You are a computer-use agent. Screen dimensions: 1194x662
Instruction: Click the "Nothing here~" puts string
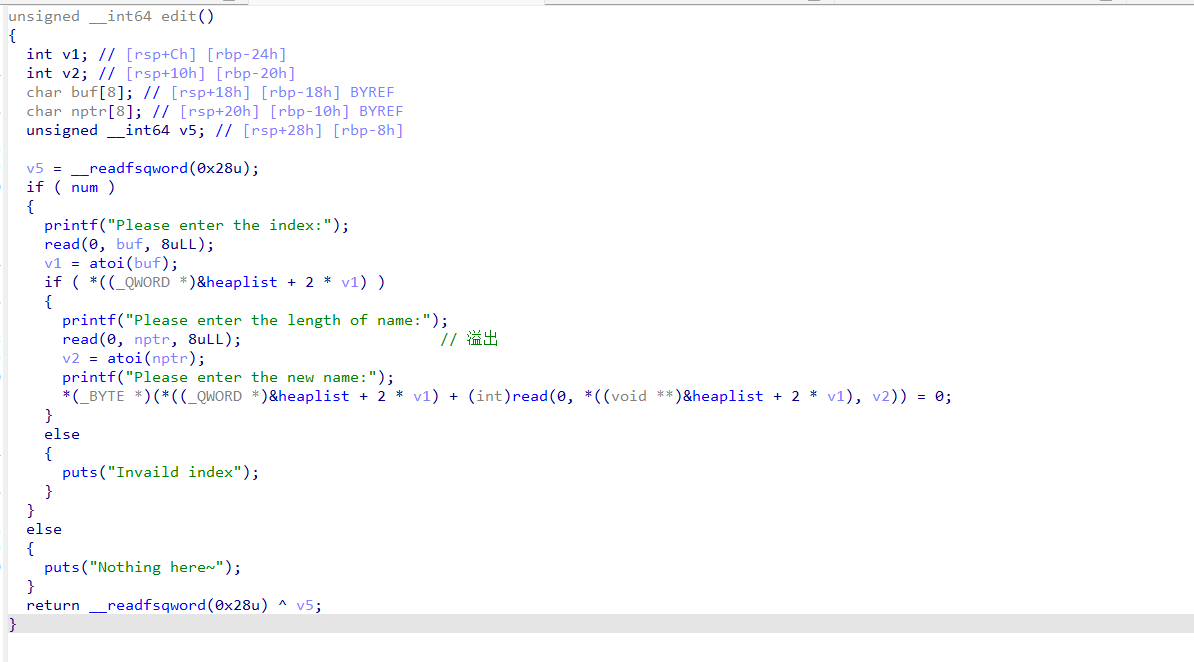(x=156, y=568)
